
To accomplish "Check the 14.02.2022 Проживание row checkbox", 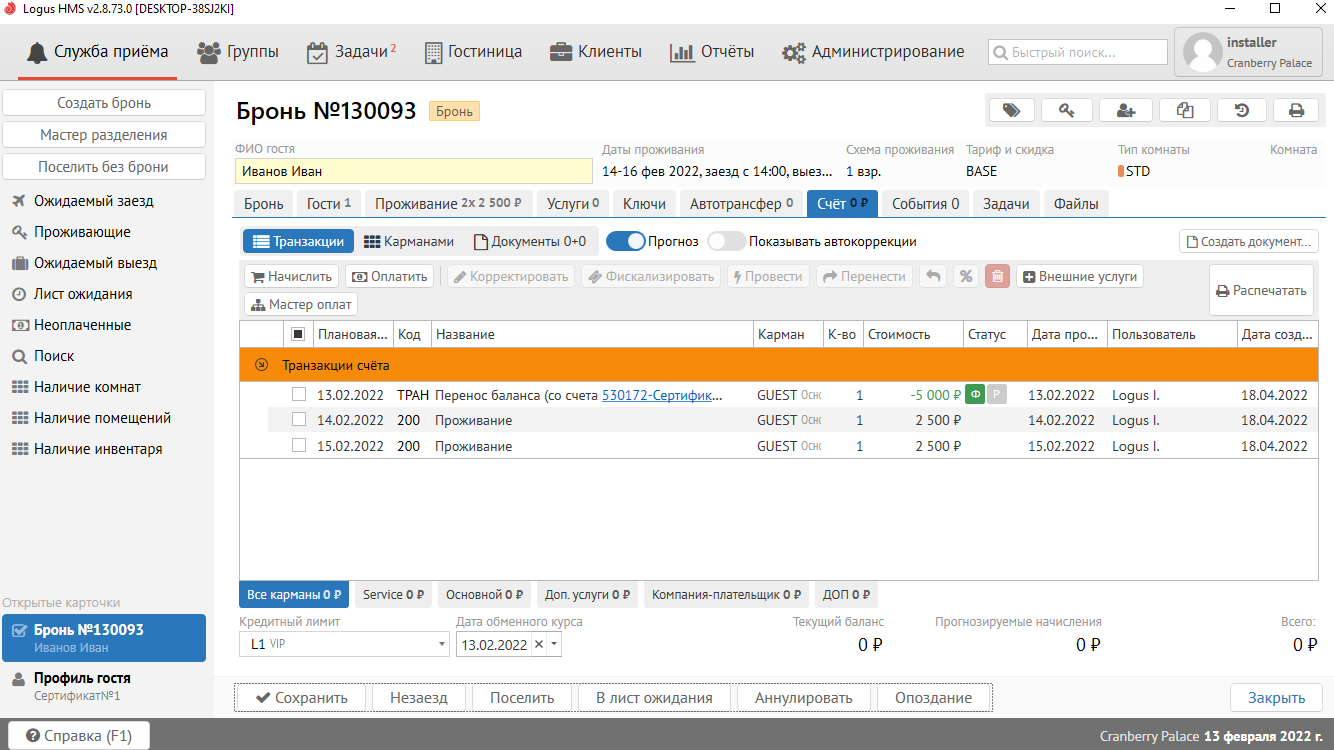I will pyautogui.click(x=298, y=420).
